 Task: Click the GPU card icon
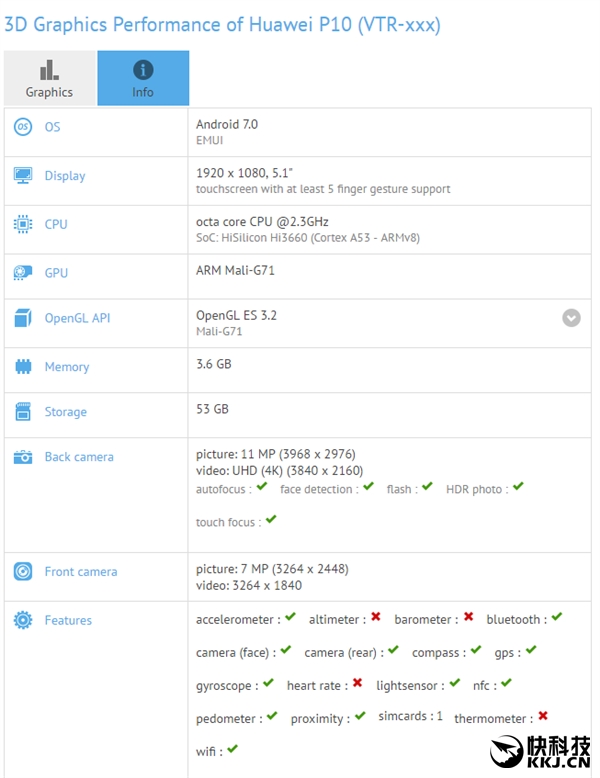[x=23, y=273]
